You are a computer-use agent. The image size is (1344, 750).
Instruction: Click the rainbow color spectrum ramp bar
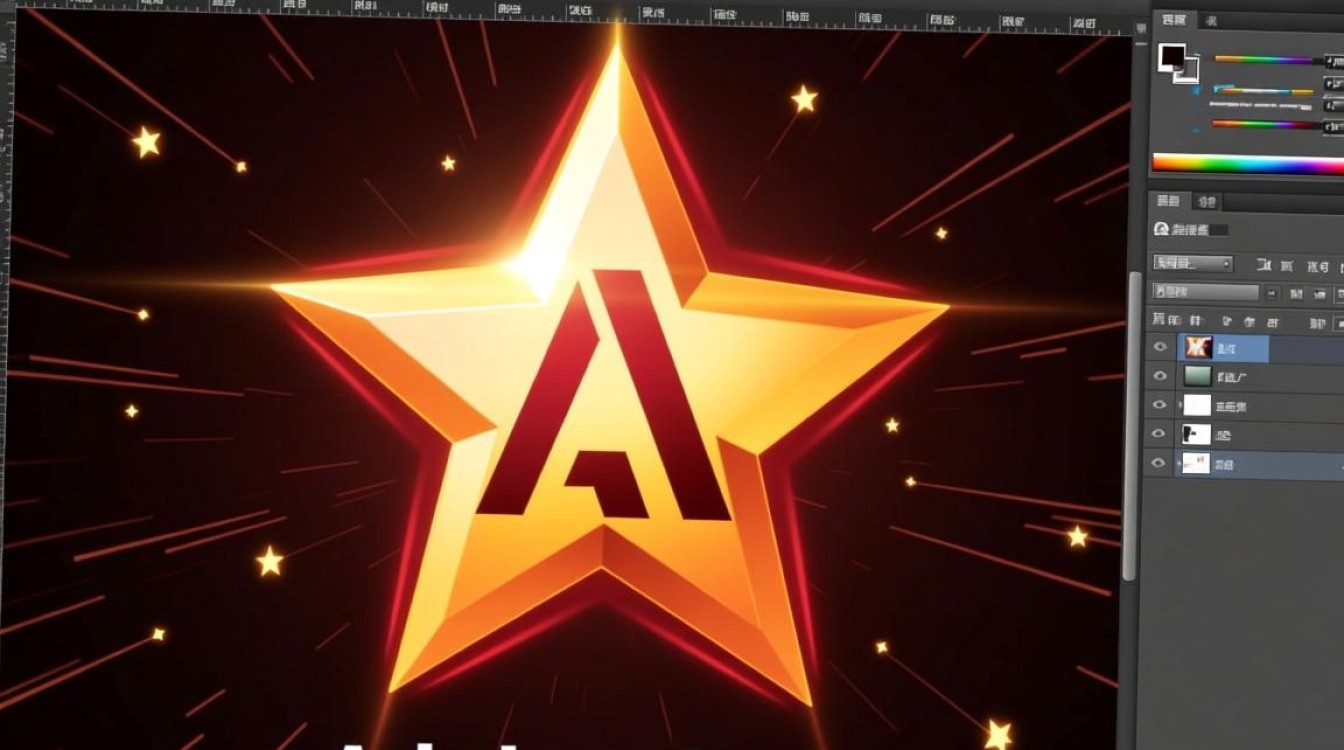pyautogui.click(x=1246, y=164)
